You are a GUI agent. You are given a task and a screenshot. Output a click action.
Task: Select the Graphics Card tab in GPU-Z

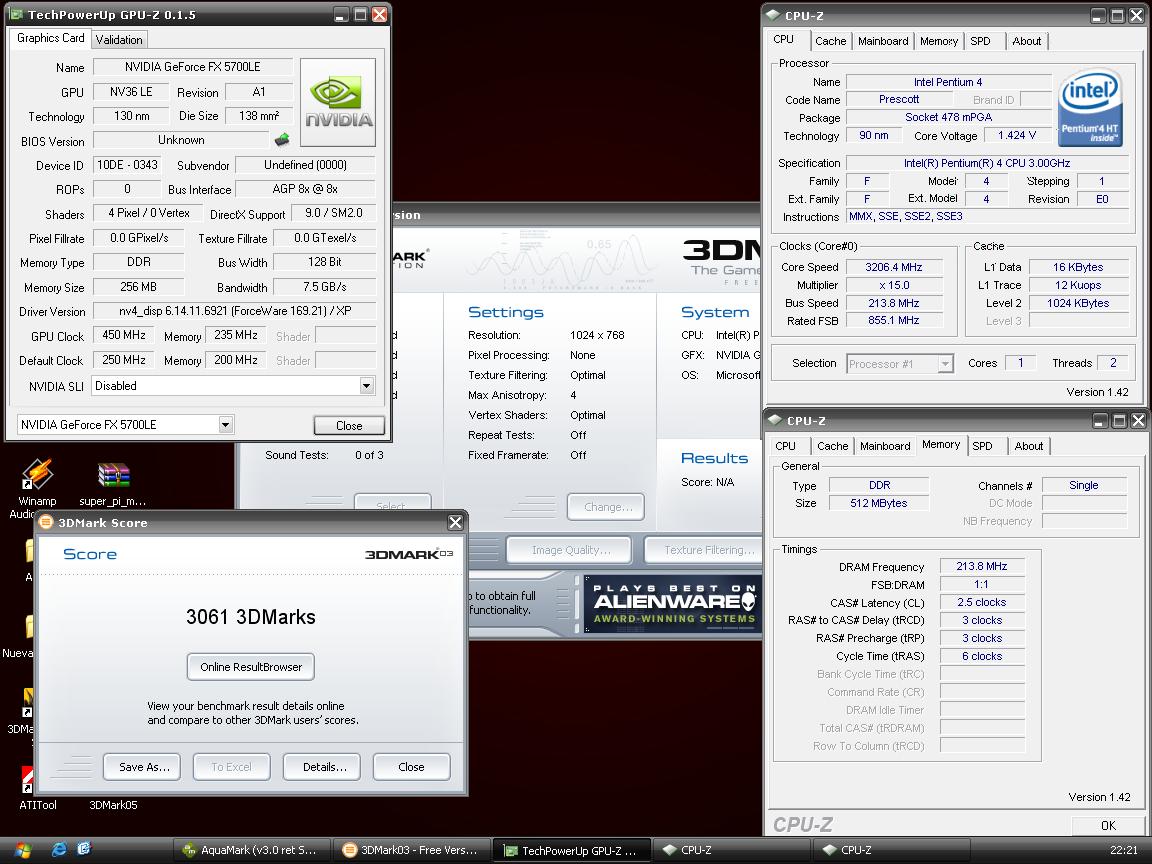(51, 38)
